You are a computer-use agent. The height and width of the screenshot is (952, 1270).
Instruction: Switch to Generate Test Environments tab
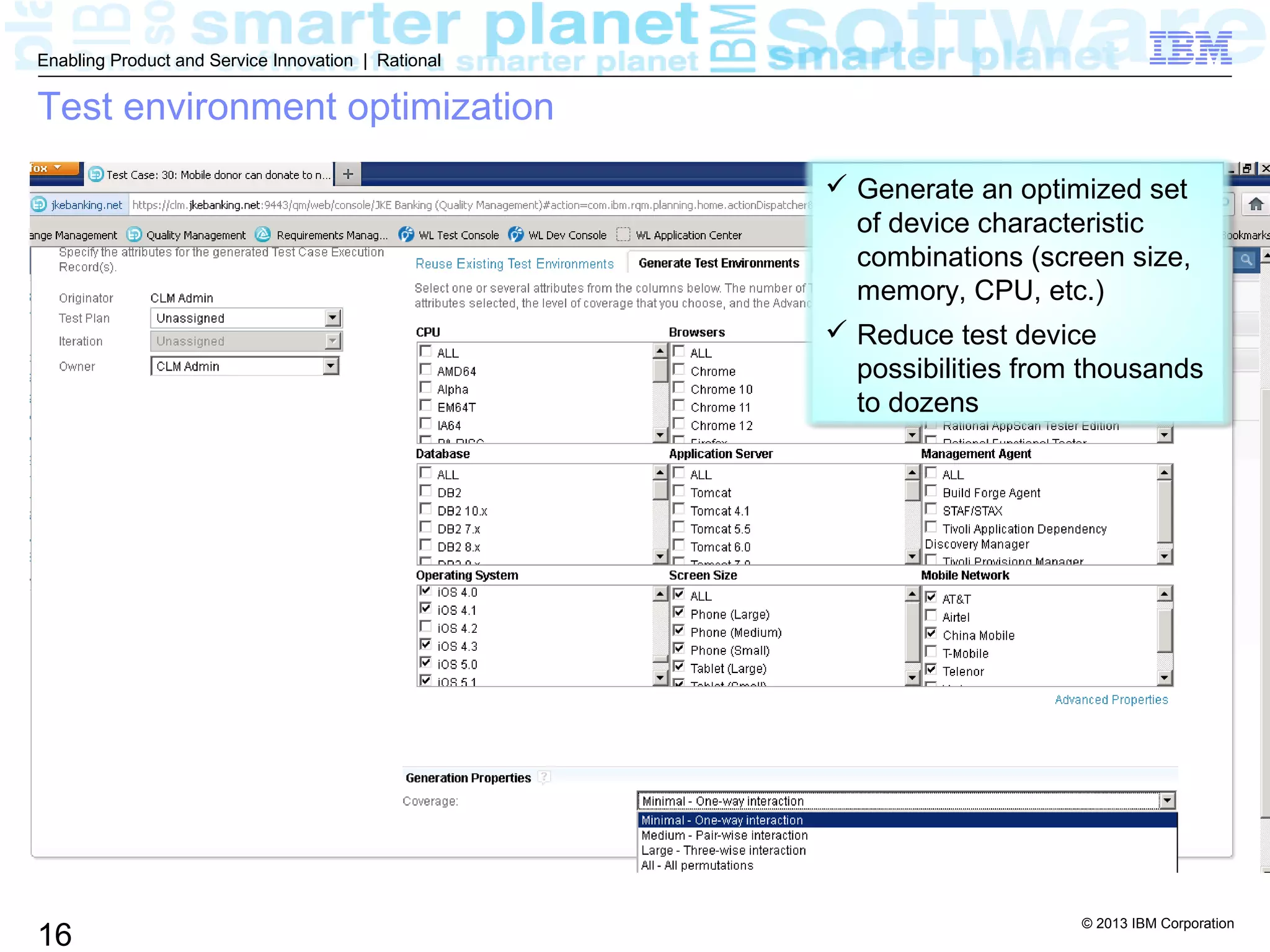(x=719, y=263)
